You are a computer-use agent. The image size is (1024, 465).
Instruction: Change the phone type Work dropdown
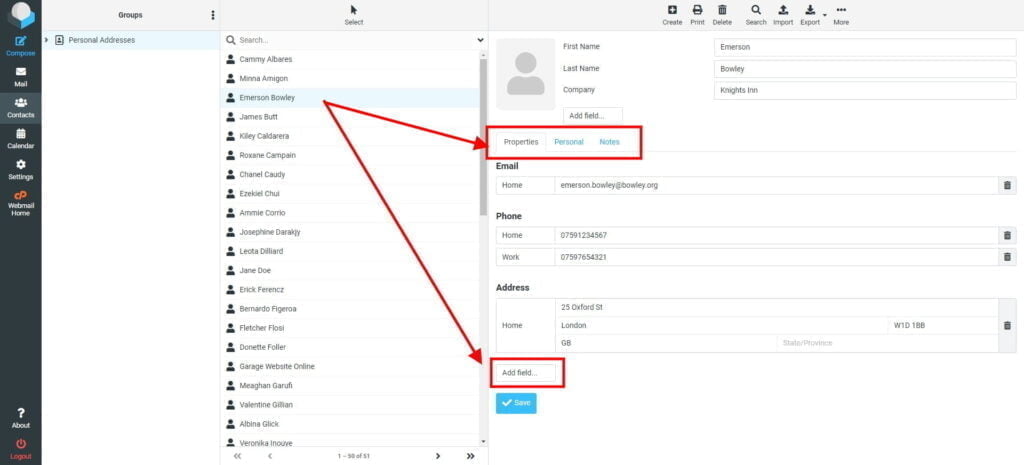click(525, 257)
